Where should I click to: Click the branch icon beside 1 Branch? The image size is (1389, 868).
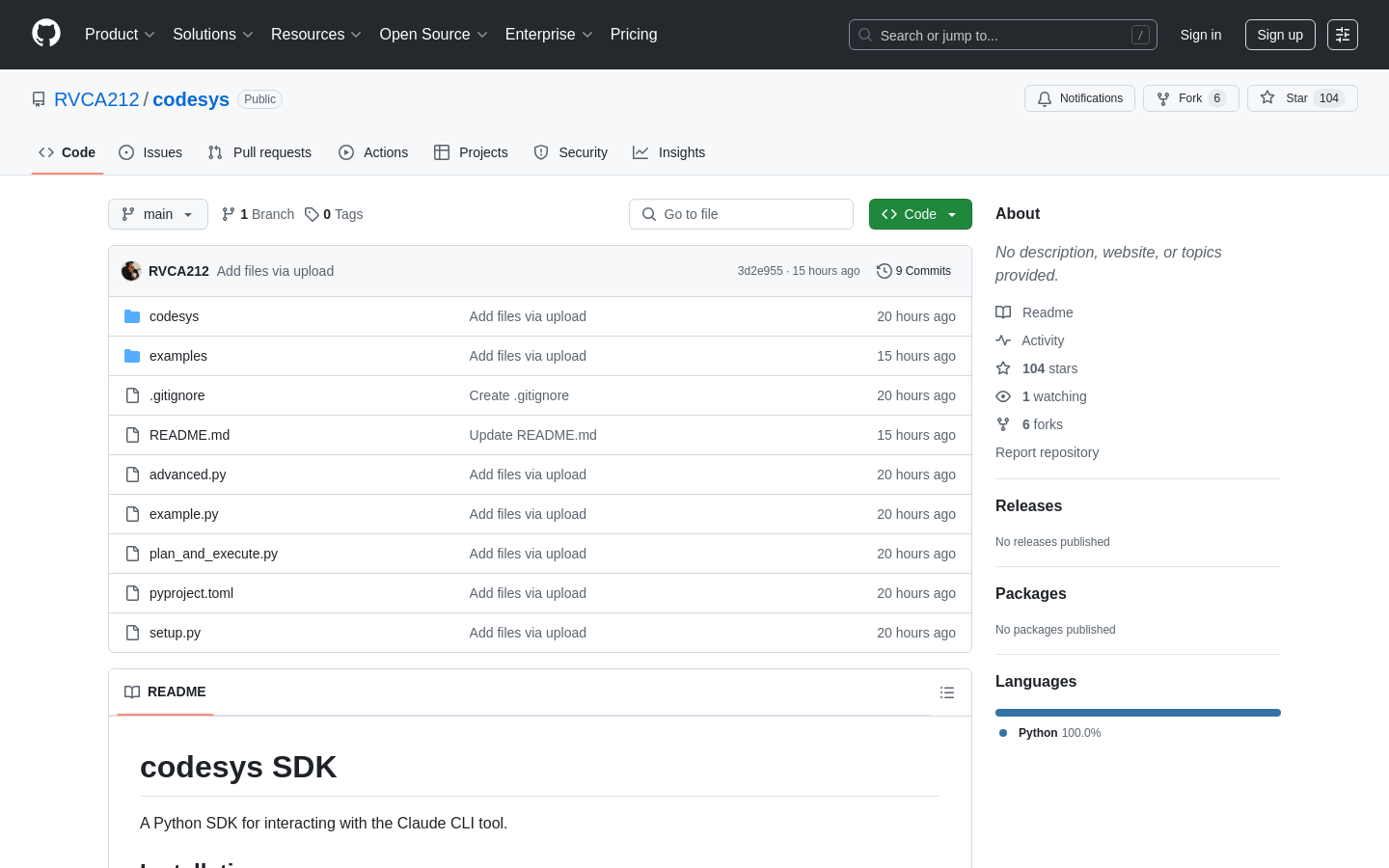click(x=229, y=214)
